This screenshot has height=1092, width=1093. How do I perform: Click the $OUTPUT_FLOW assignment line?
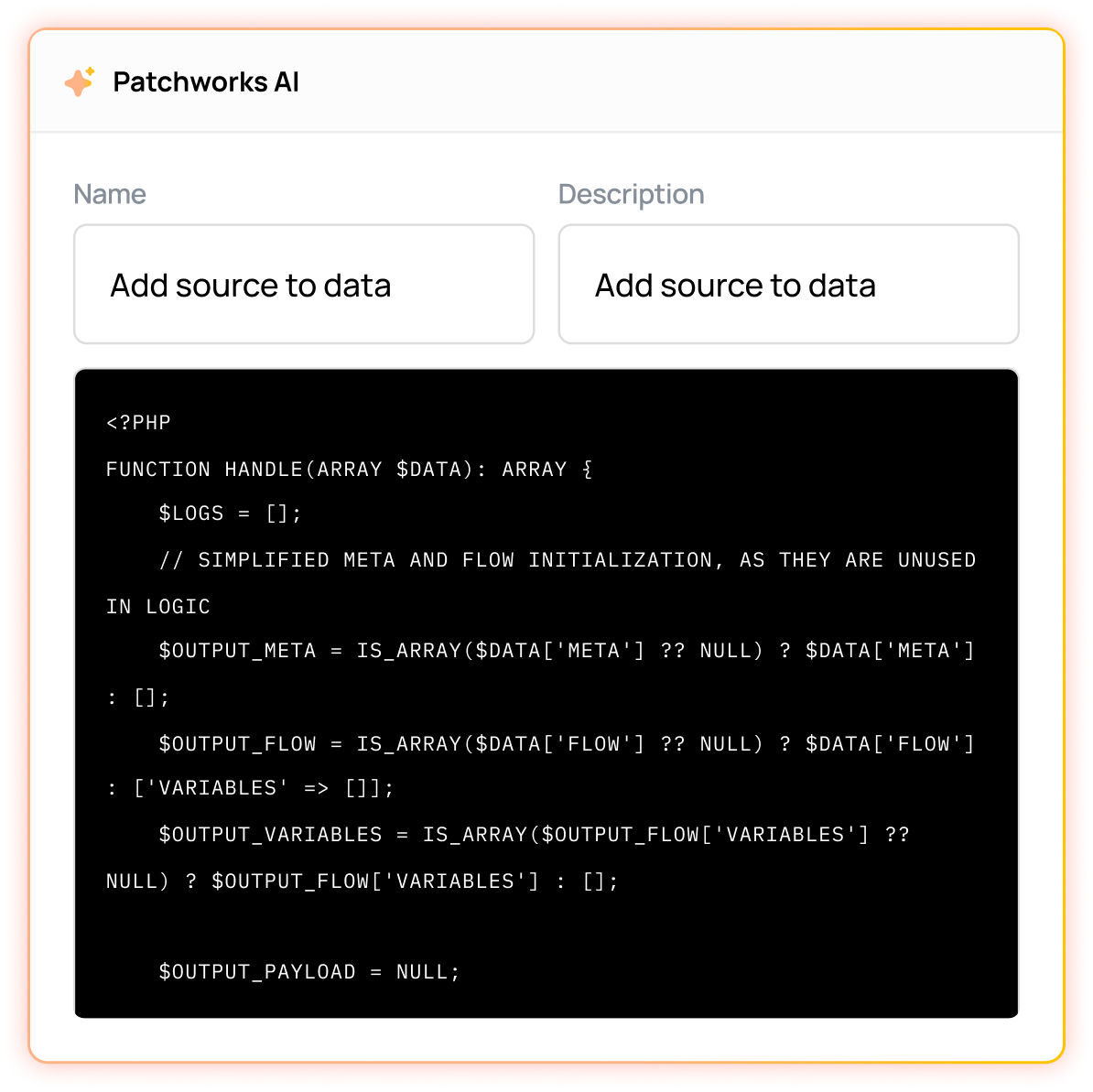[567, 743]
